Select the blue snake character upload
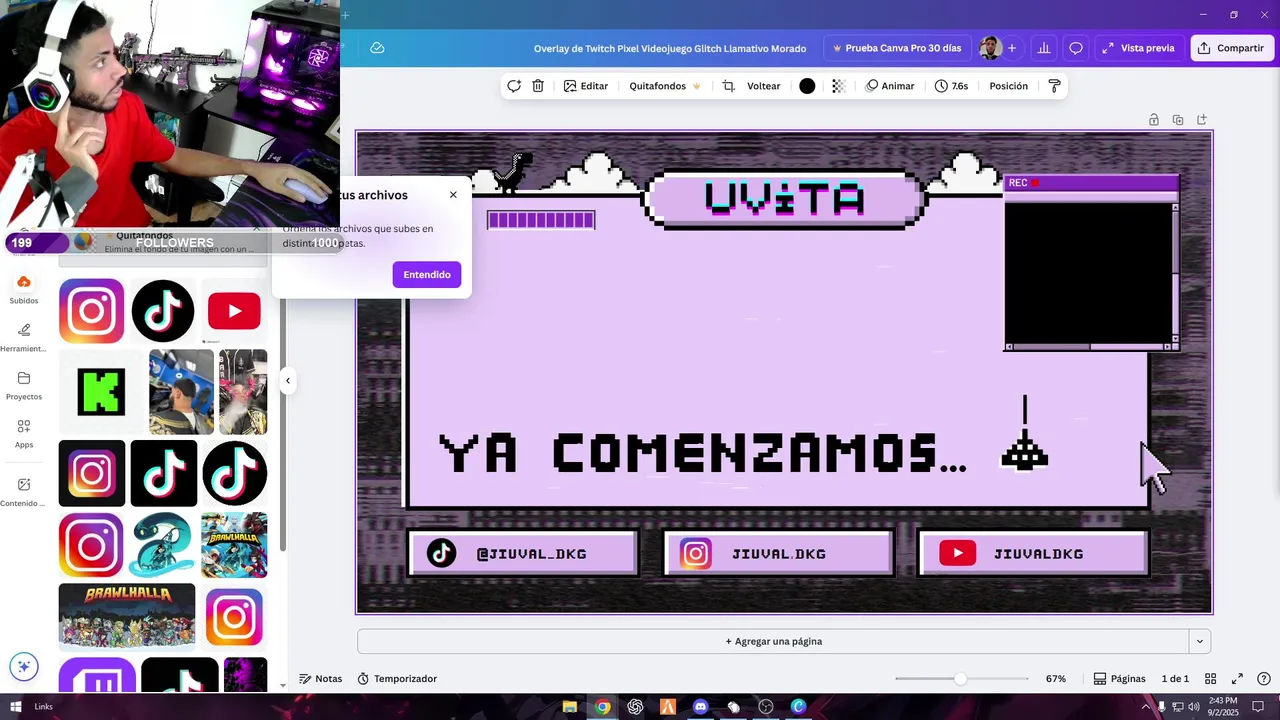The width and height of the screenshot is (1280, 720). point(163,545)
